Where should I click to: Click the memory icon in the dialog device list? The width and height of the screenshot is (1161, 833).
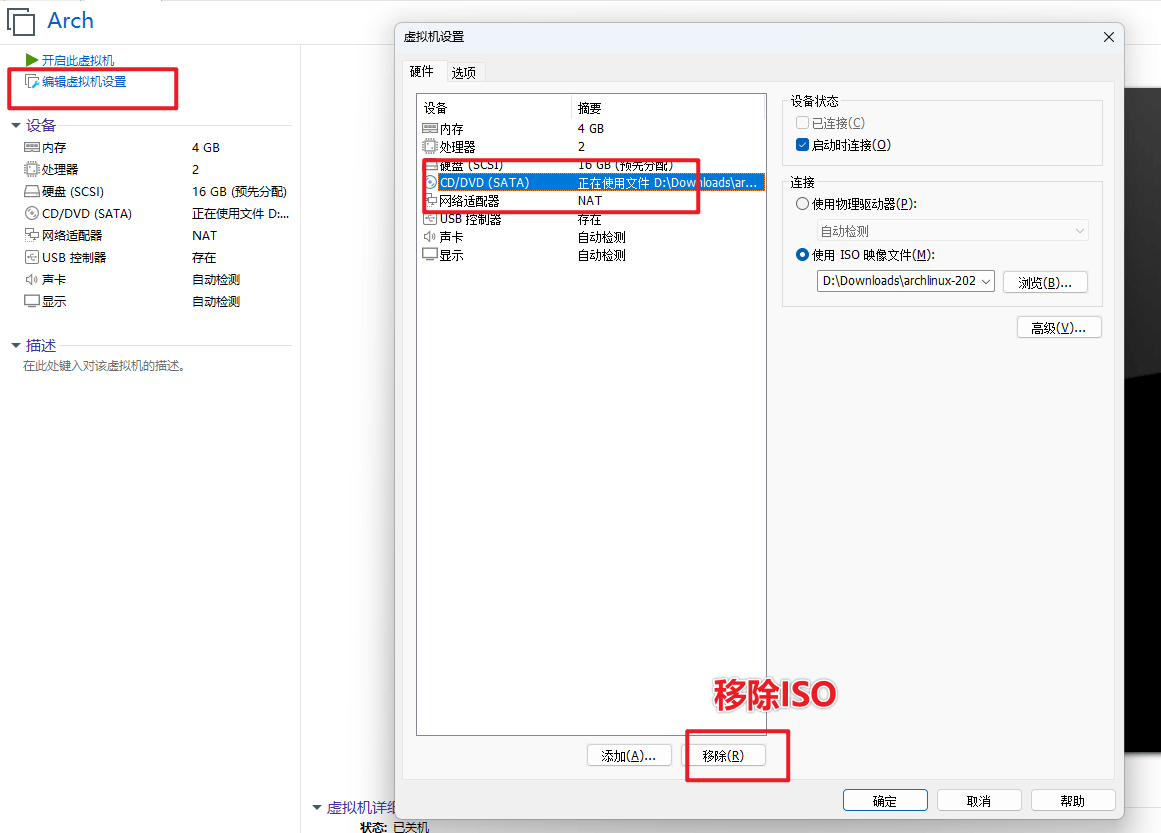(430, 129)
